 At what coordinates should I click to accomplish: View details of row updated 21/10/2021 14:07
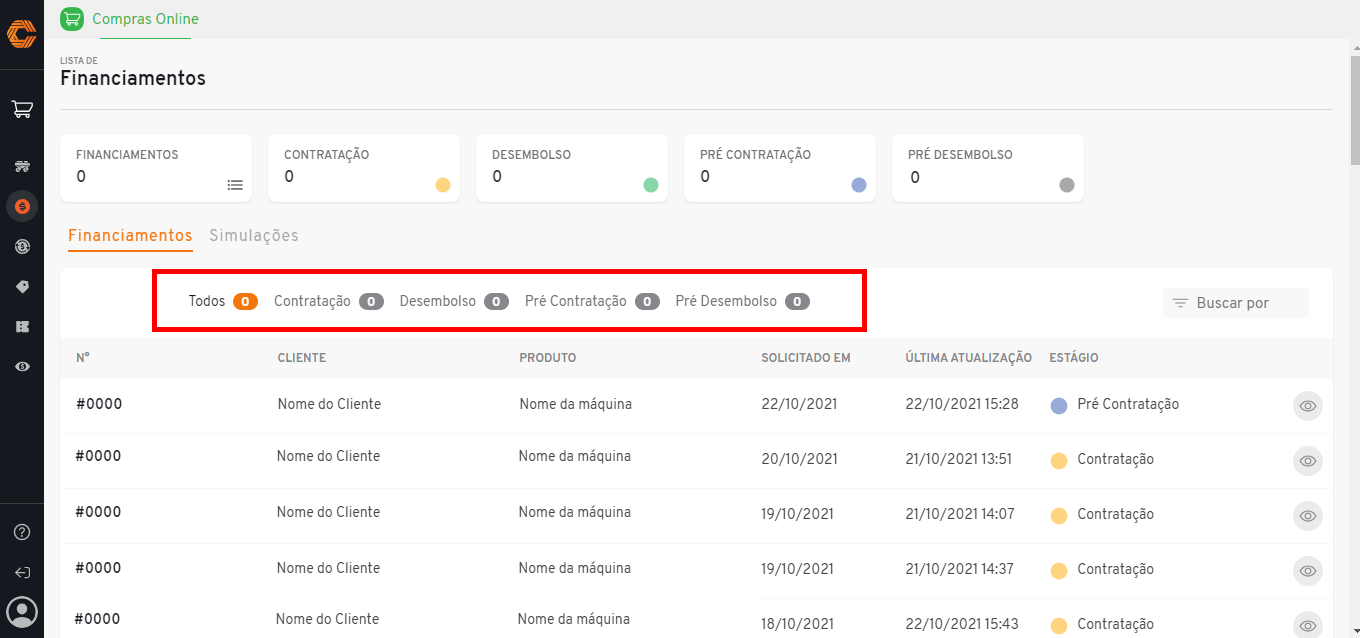click(x=1308, y=516)
